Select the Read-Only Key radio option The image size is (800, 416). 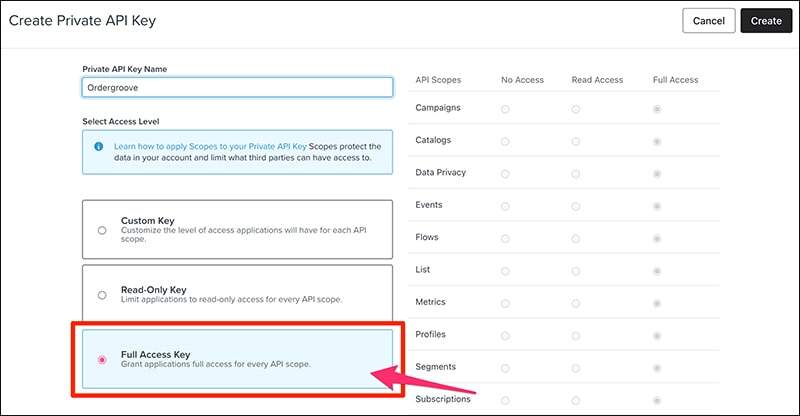102,295
